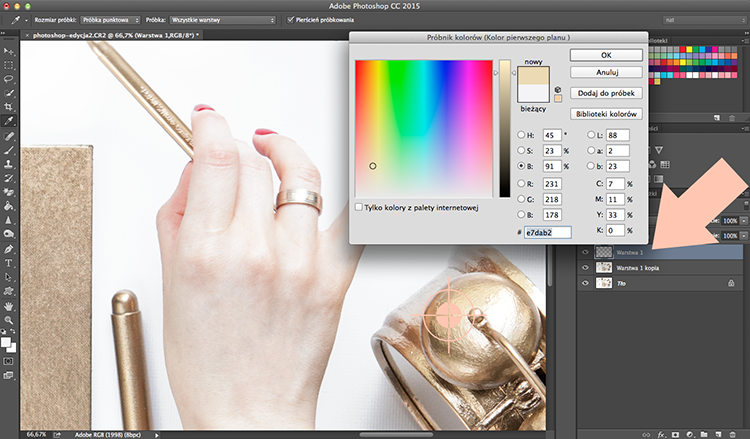Image resolution: width=750 pixels, height=439 pixels.
Task: Click Link layers icon in Layers panel
Action: pyautogui.click(x=647, y=435)
